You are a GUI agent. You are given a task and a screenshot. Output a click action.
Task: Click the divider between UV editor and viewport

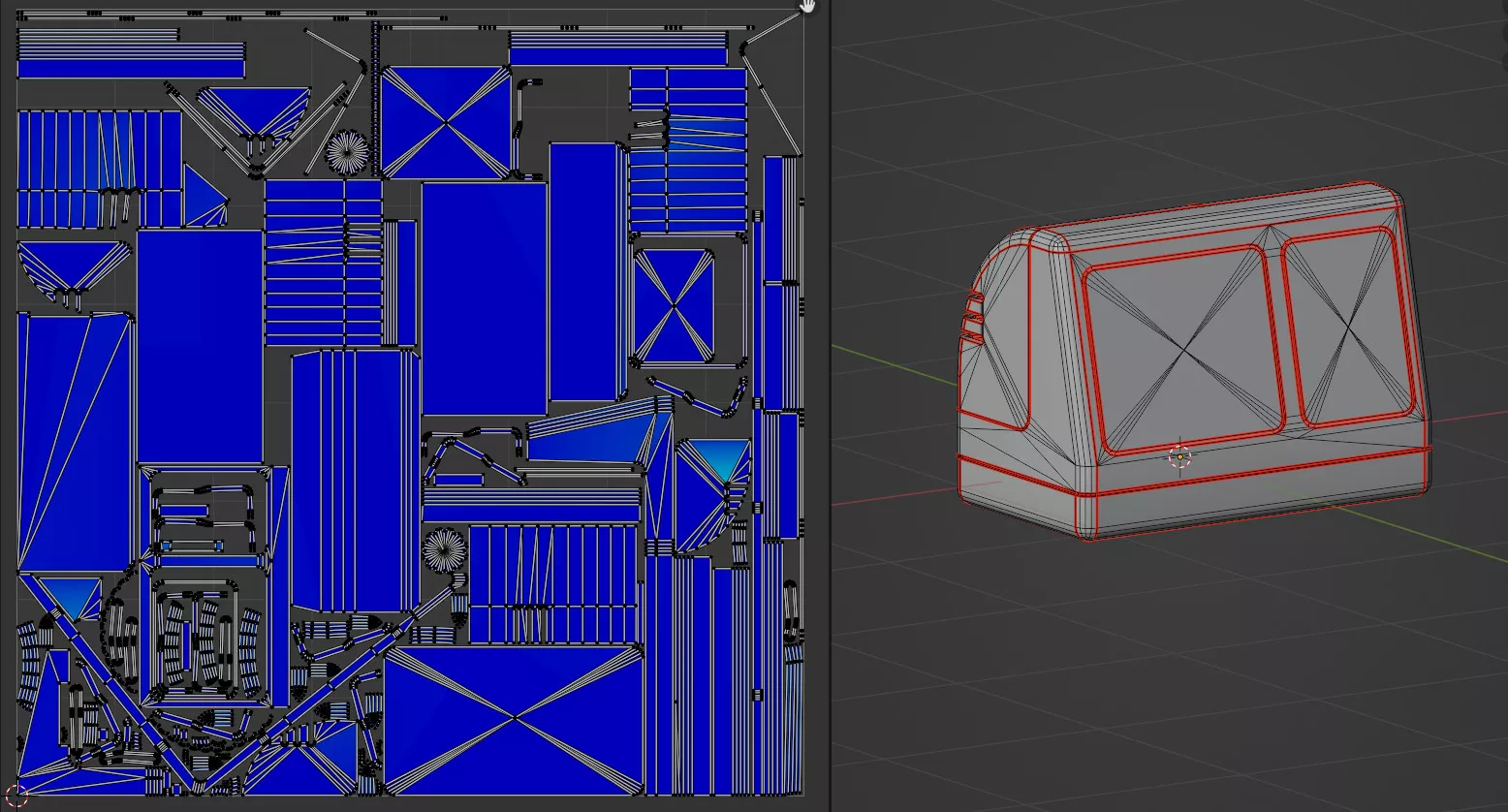coord(831,407)
